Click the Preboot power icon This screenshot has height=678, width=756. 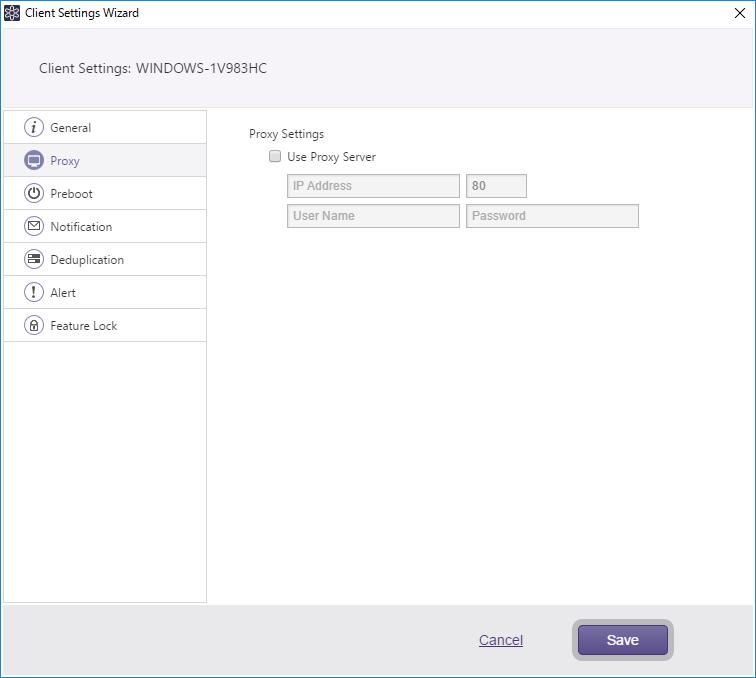(34, 193)
